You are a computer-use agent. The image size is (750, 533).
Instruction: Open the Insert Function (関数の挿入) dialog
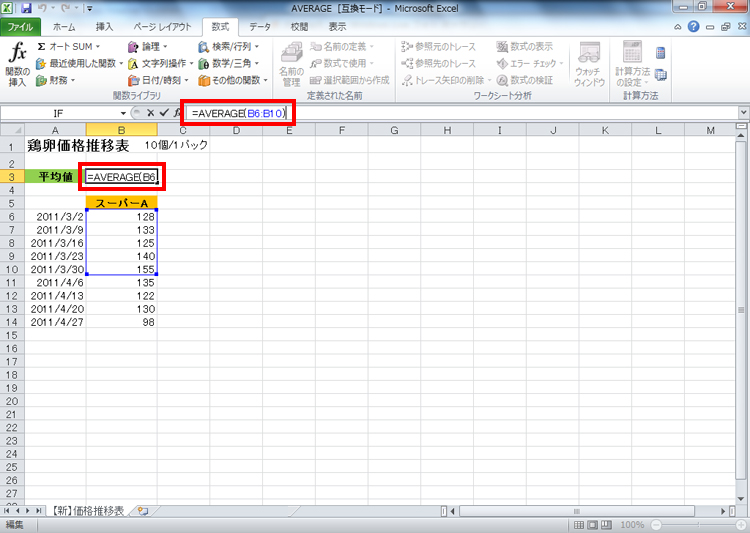[18, 65]
